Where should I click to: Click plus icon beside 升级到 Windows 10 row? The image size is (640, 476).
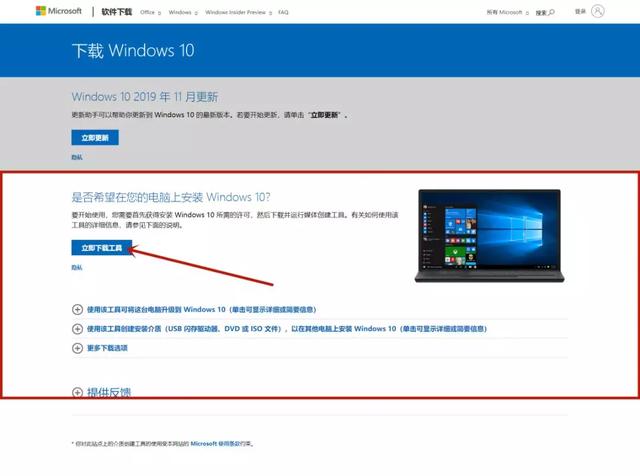(x=77, y=309)
